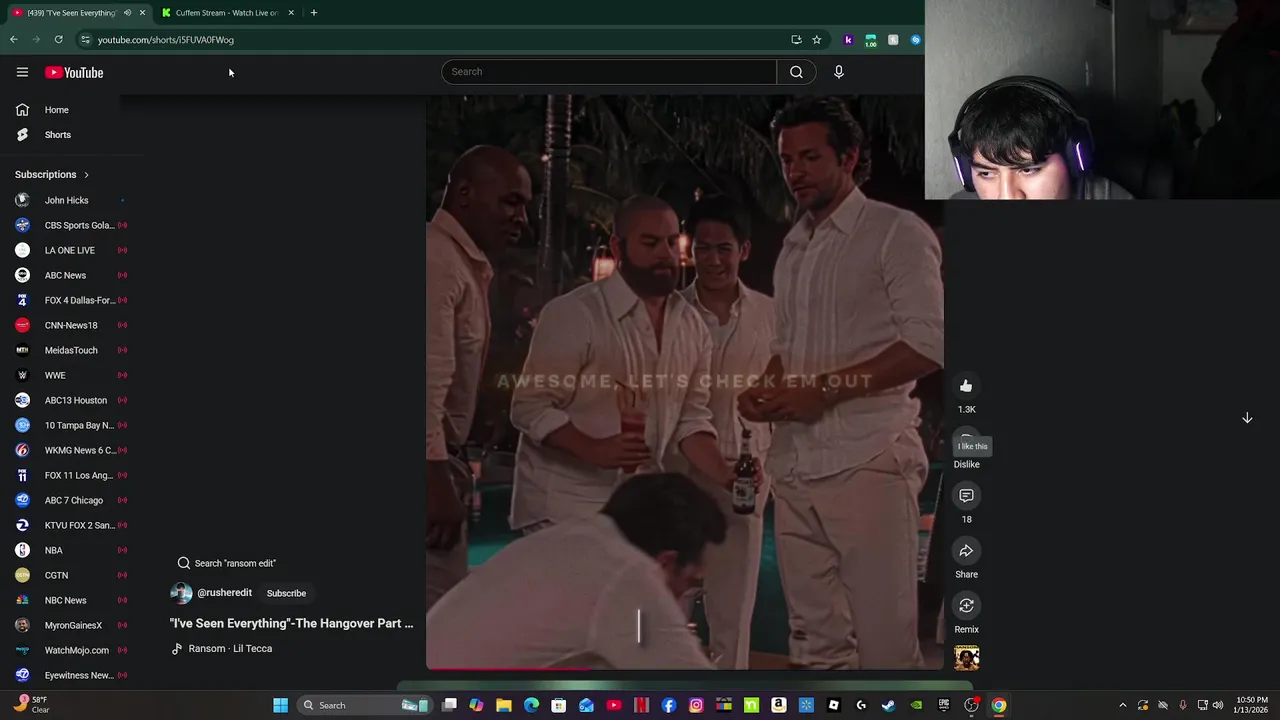Search "ransom edit" suggestion
Image resolution: width=1280 pixels, height=720 pixels.
click(x=227, y=563)
